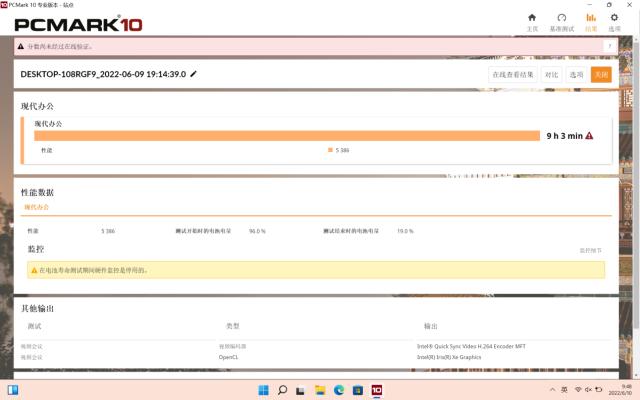
Task: Launch Microsoft Edge from the taskbar
Action: 339,390
